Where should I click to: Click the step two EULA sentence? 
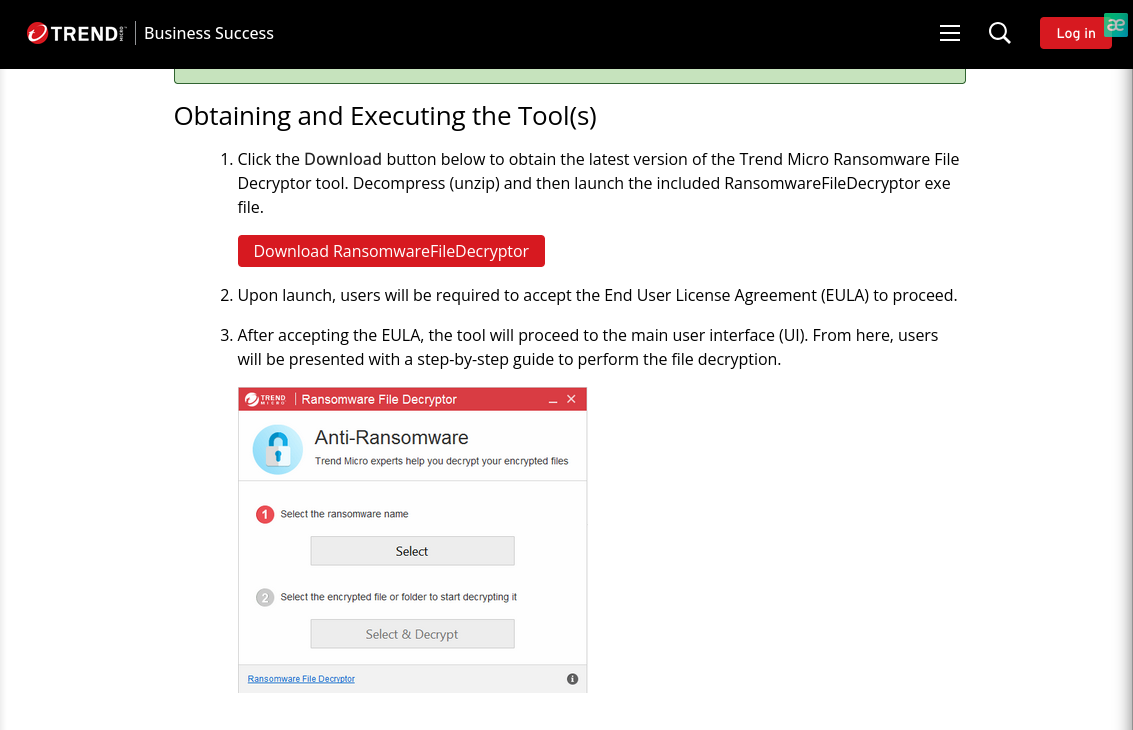click(x=597, y=295)
